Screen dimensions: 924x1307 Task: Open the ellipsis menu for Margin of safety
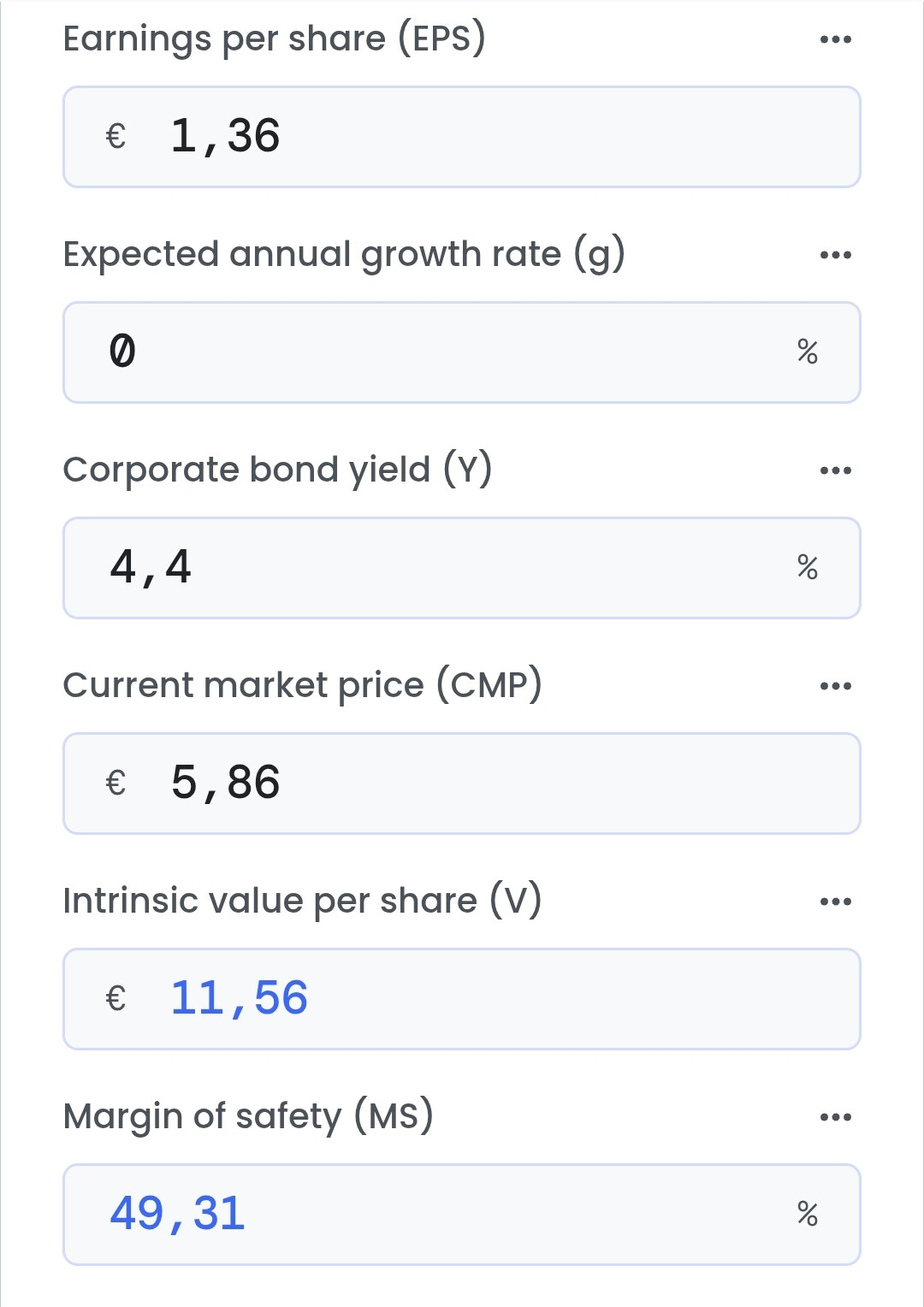pyautogui.click(x=835, y=1117)
